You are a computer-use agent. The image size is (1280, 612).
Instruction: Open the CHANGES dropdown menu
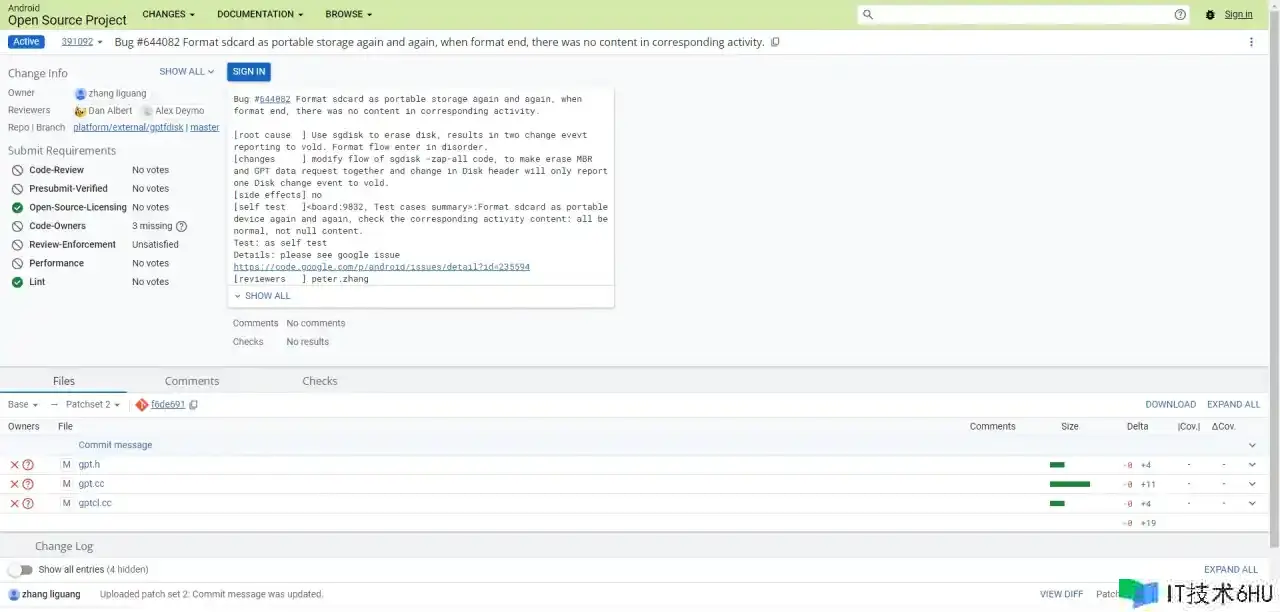pyautogui.click(x=168, y=14)
